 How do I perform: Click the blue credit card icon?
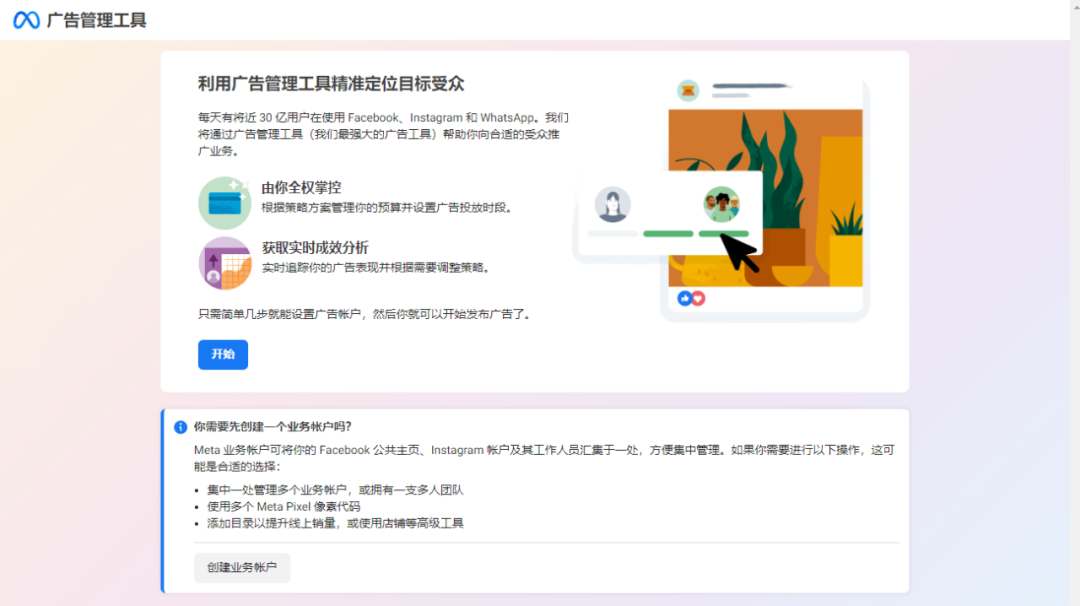tap(224, 203)
